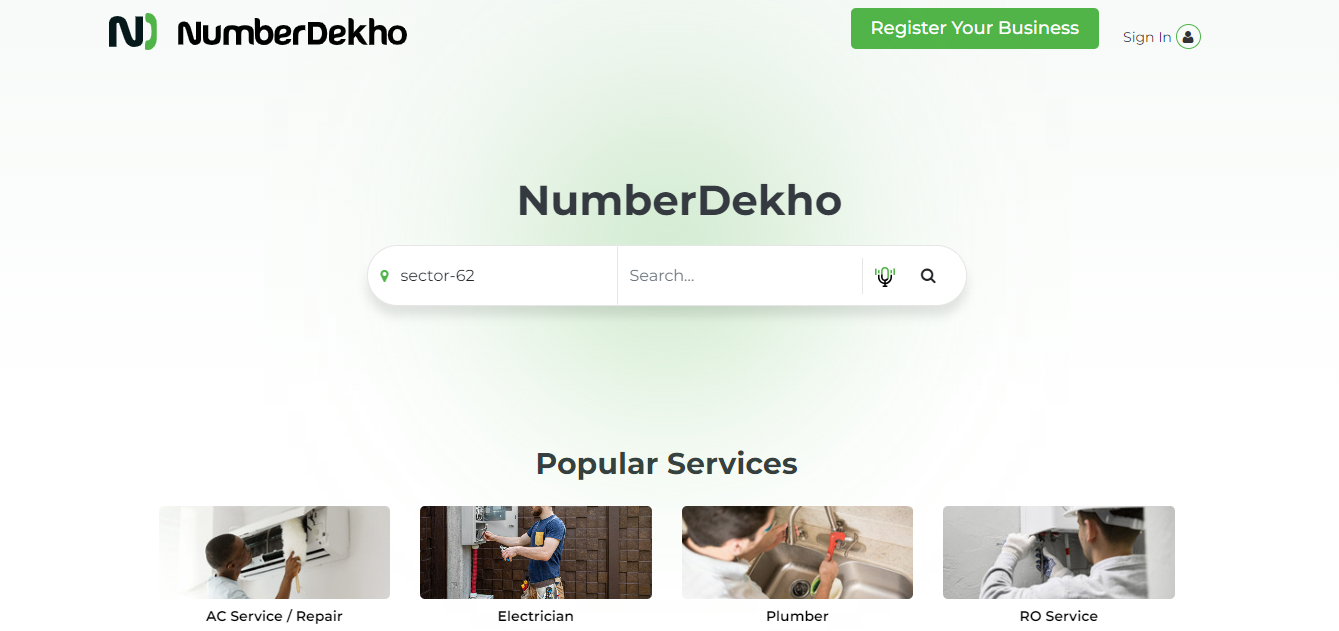
Task: Click the user profile avatar icon
Action: [1188, 37]
